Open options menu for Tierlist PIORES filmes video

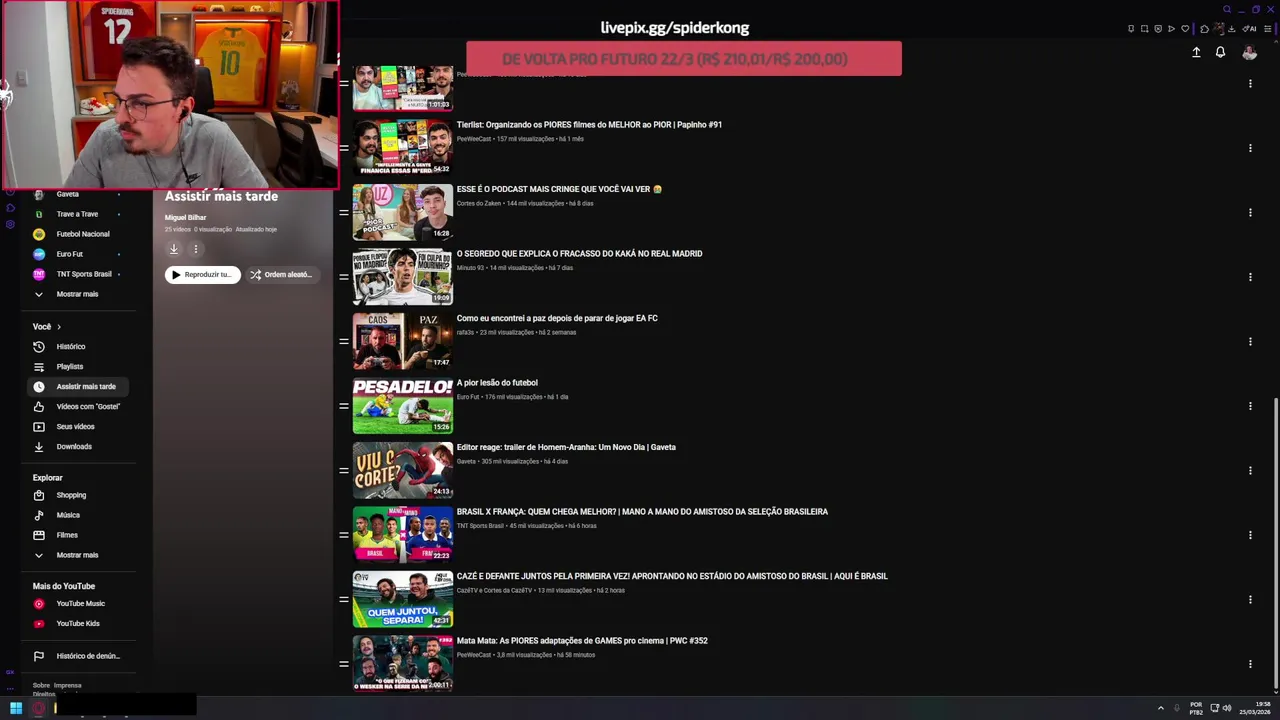(x=1250, y=148)
